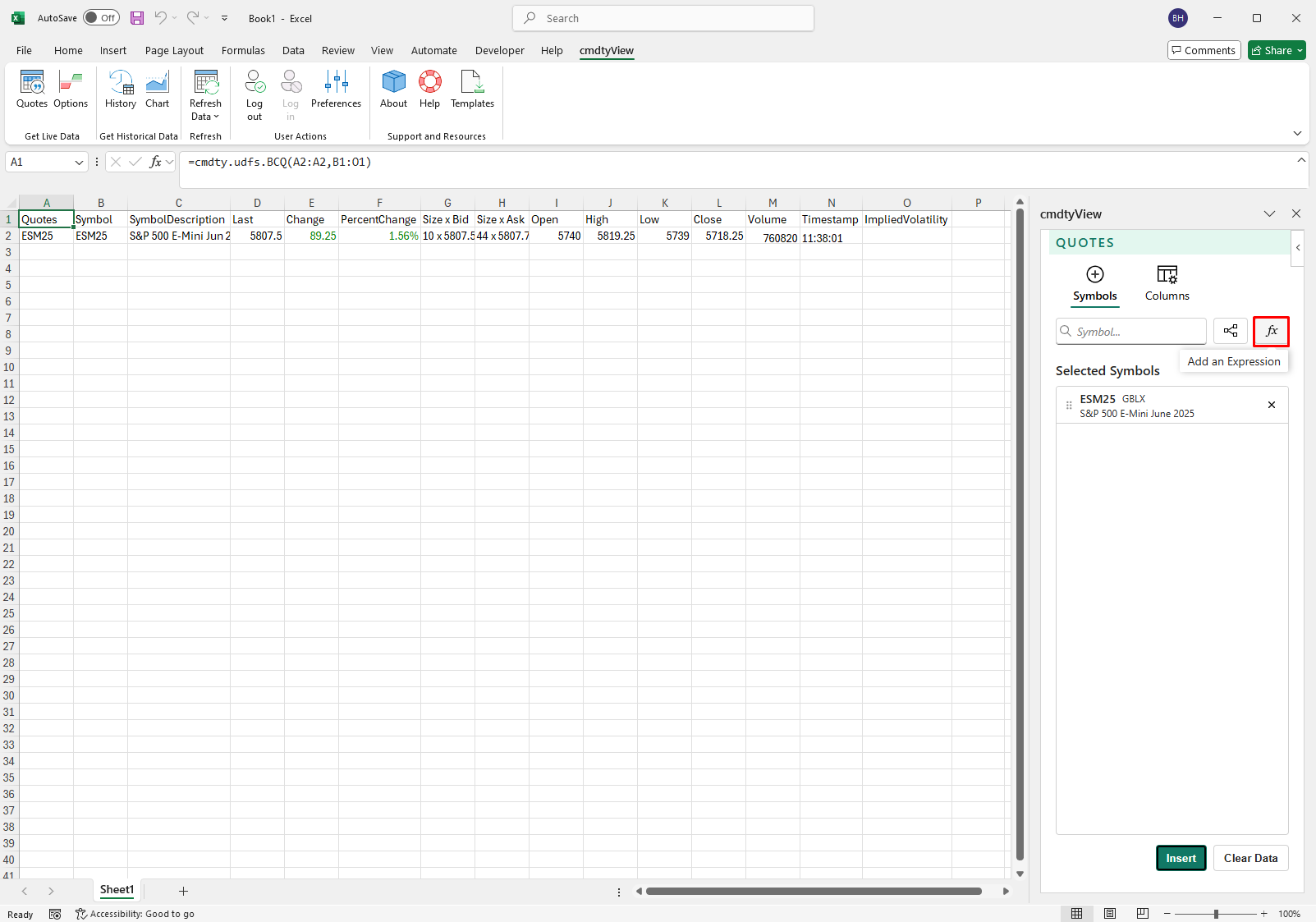Viewport: 1316px width, 922px height.
Task: Click Accessibility: Good to go status
Action: pyautogui.click(x=135, y=914)
